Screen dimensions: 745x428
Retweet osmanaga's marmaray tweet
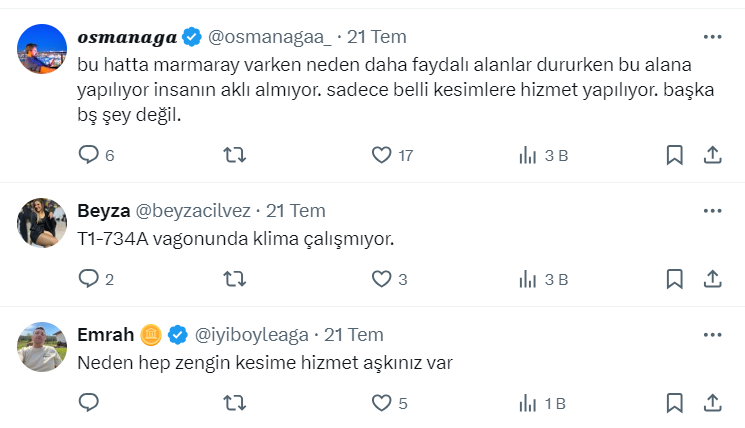click(234, 155)
